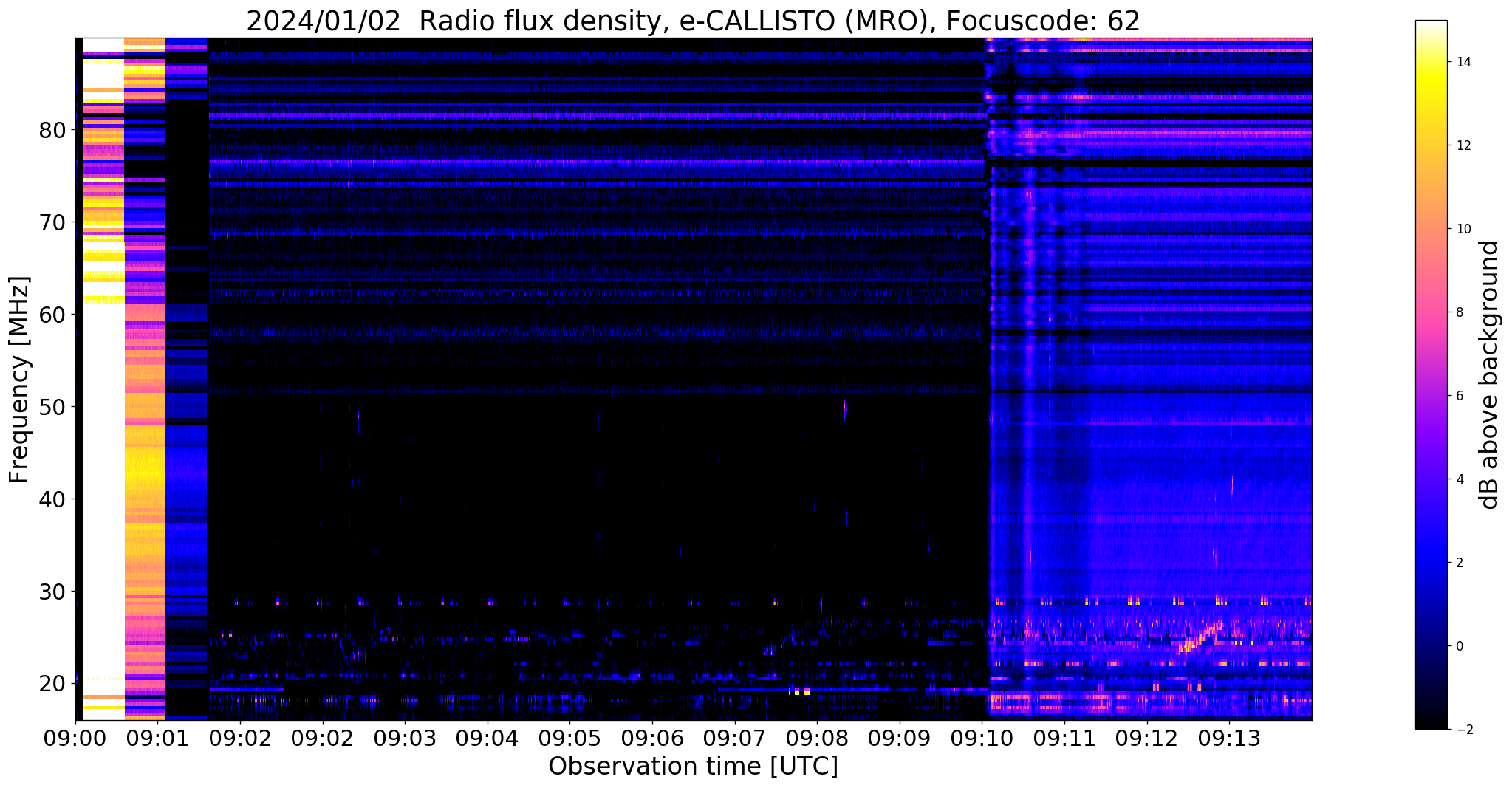Screen dimensions: 1512x788
Task: Click the 09:08 time axis label
Action: [x=817, y=737]
